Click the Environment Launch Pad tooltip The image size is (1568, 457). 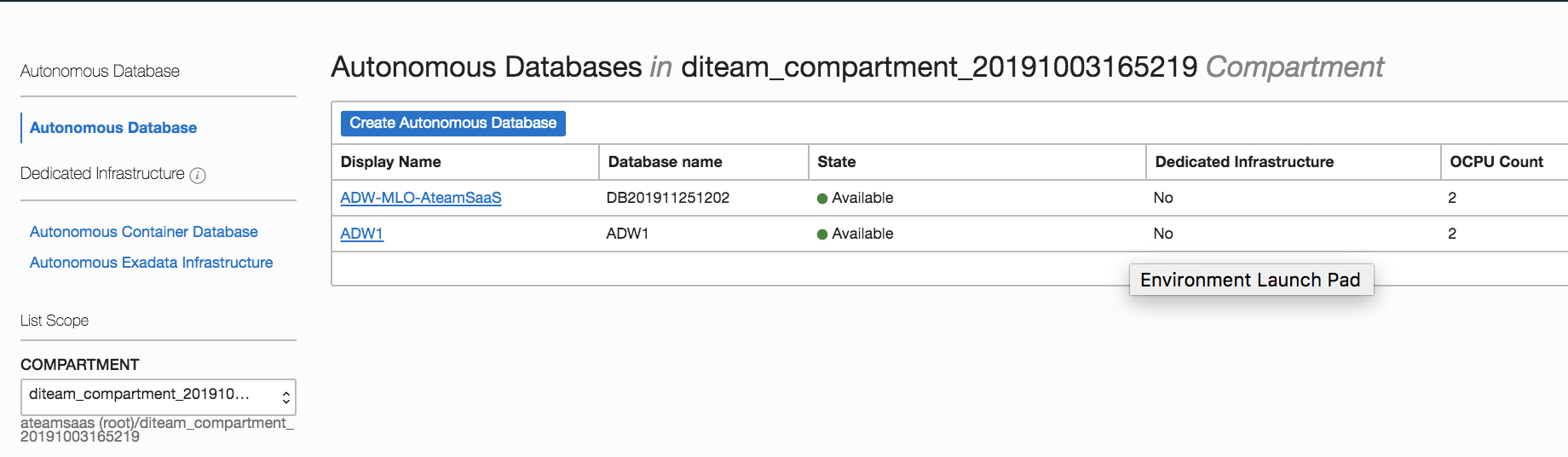tap(1250, 280)
